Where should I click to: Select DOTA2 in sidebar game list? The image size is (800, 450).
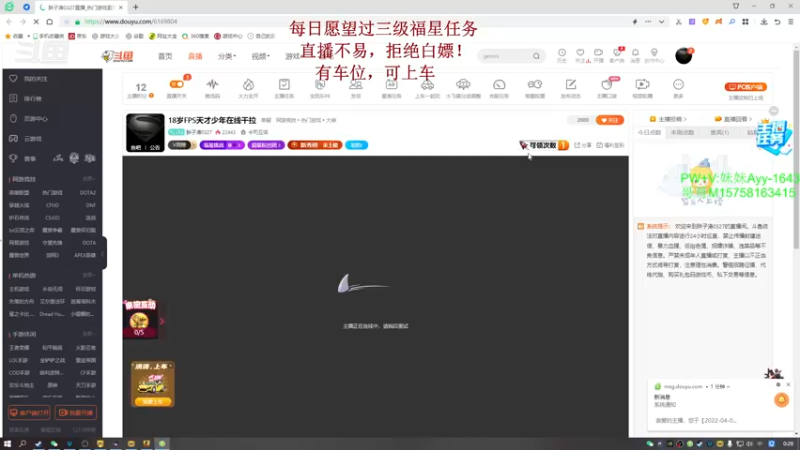[88, 193]
